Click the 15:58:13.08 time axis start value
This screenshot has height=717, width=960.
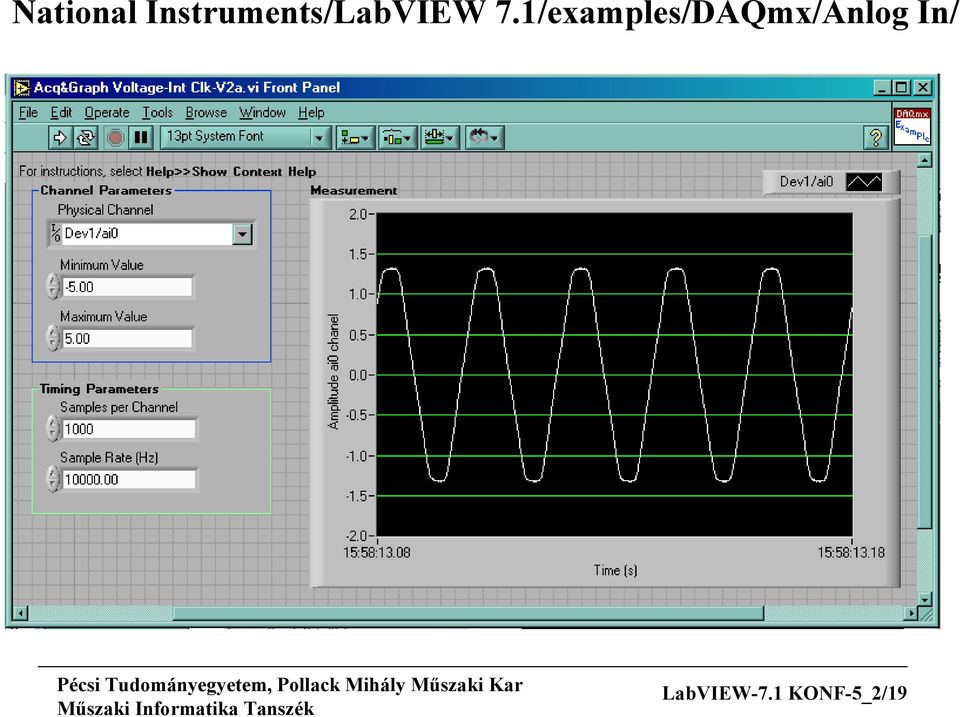click(x=377, y=553)
